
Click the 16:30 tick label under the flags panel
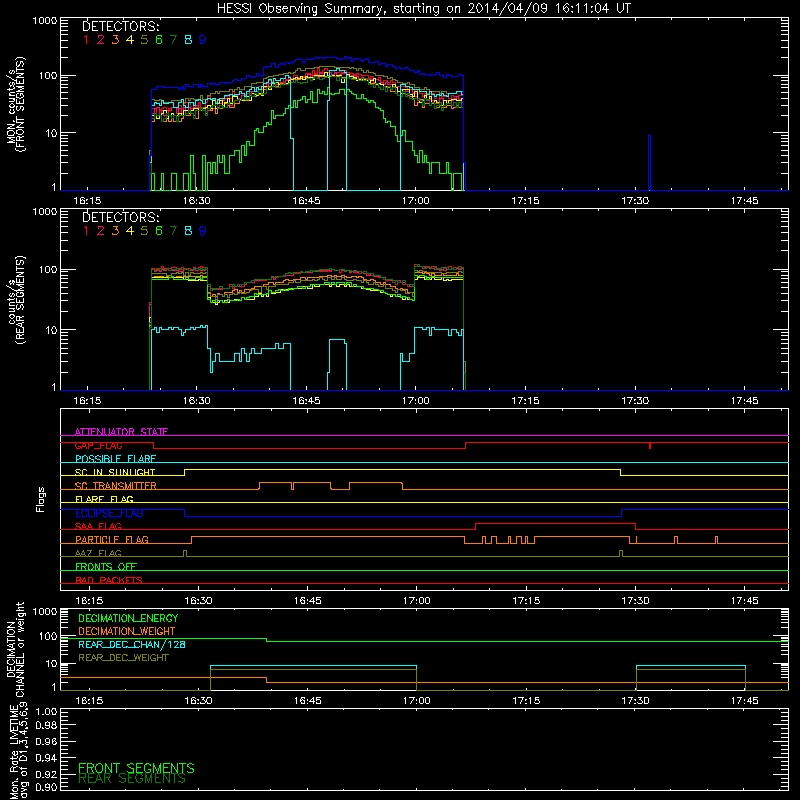[198, 601]
